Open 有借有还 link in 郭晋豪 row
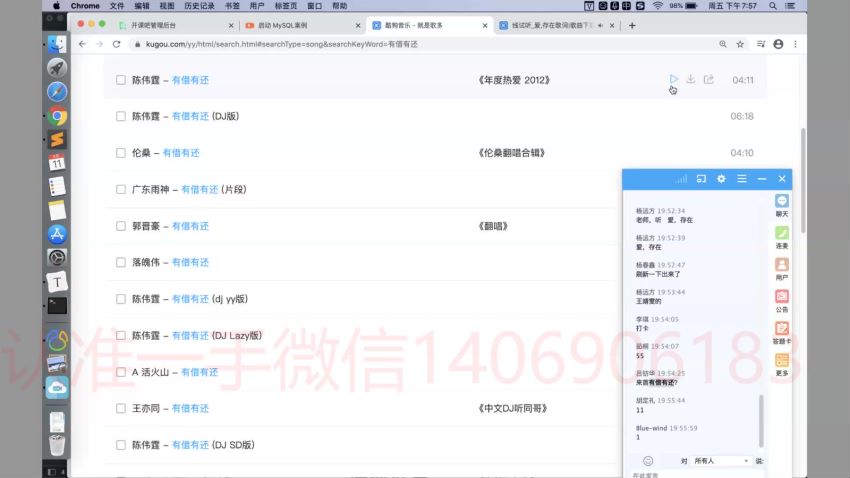 (x=190, y=226)
